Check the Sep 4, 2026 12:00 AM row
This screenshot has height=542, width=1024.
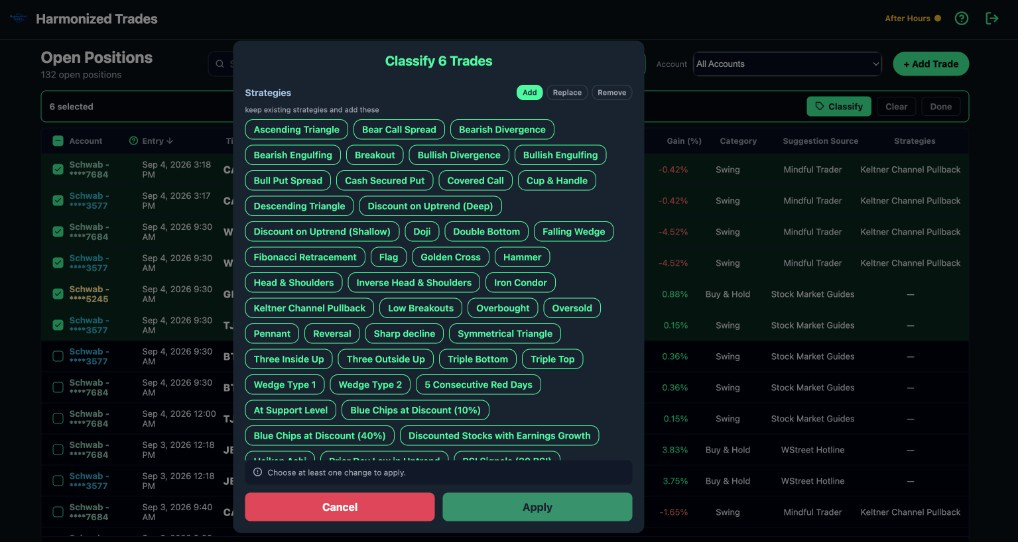(x=57, y=419)
